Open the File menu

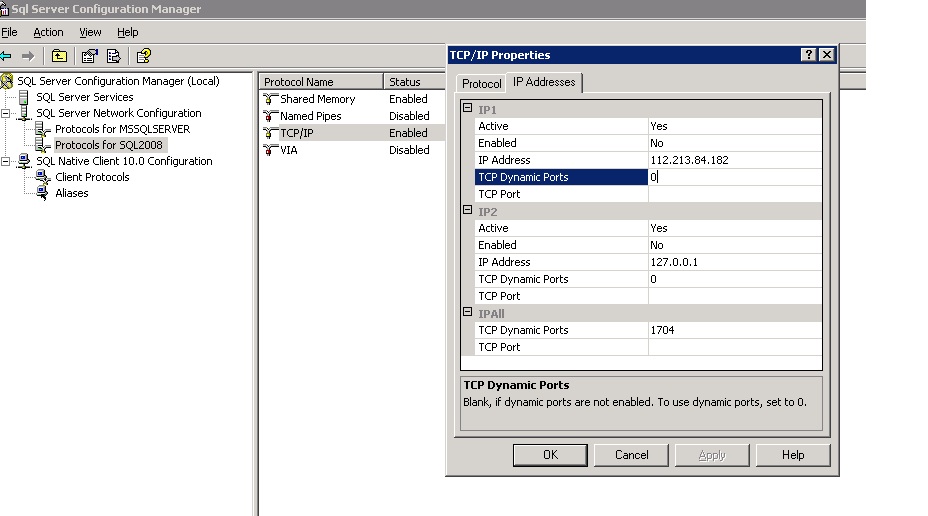[9, 32]
